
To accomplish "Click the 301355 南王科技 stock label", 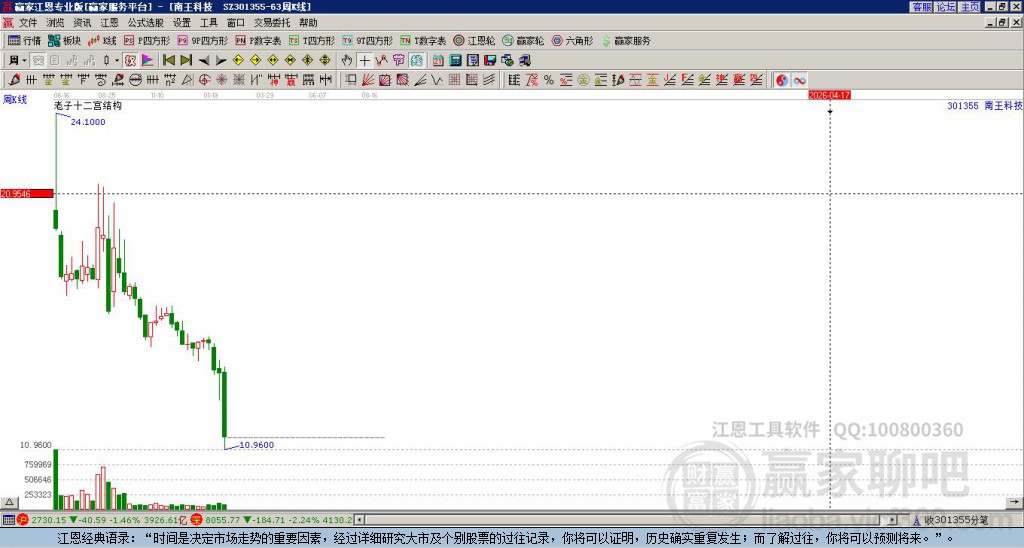I will [984, 105].
